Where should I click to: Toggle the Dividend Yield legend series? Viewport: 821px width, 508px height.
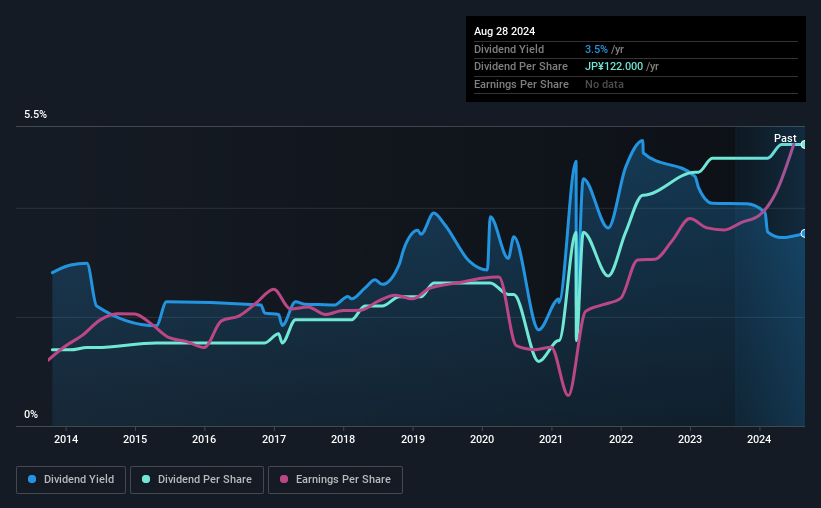70,480
